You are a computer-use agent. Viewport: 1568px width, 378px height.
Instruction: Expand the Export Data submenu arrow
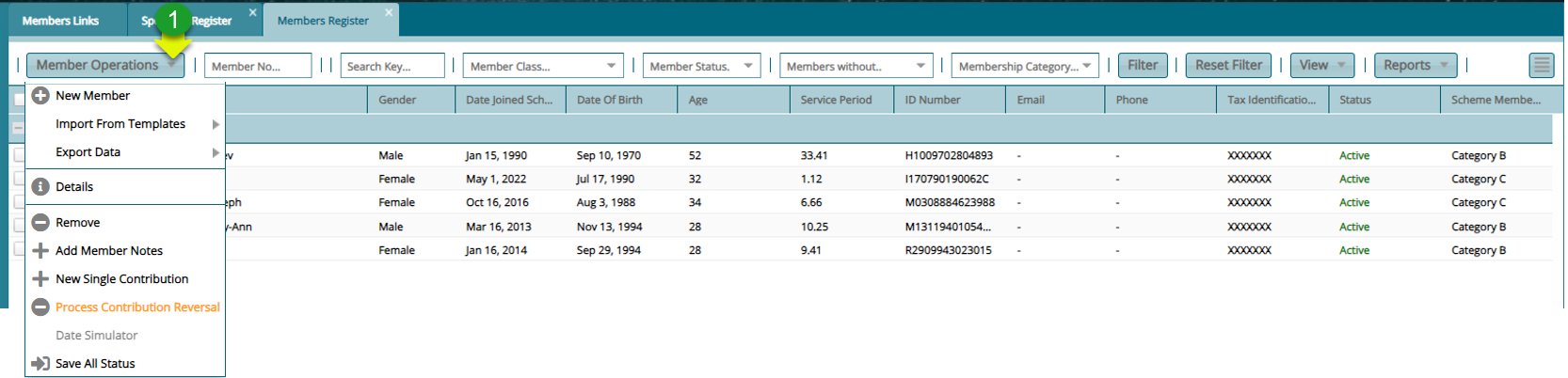(216, 152)
